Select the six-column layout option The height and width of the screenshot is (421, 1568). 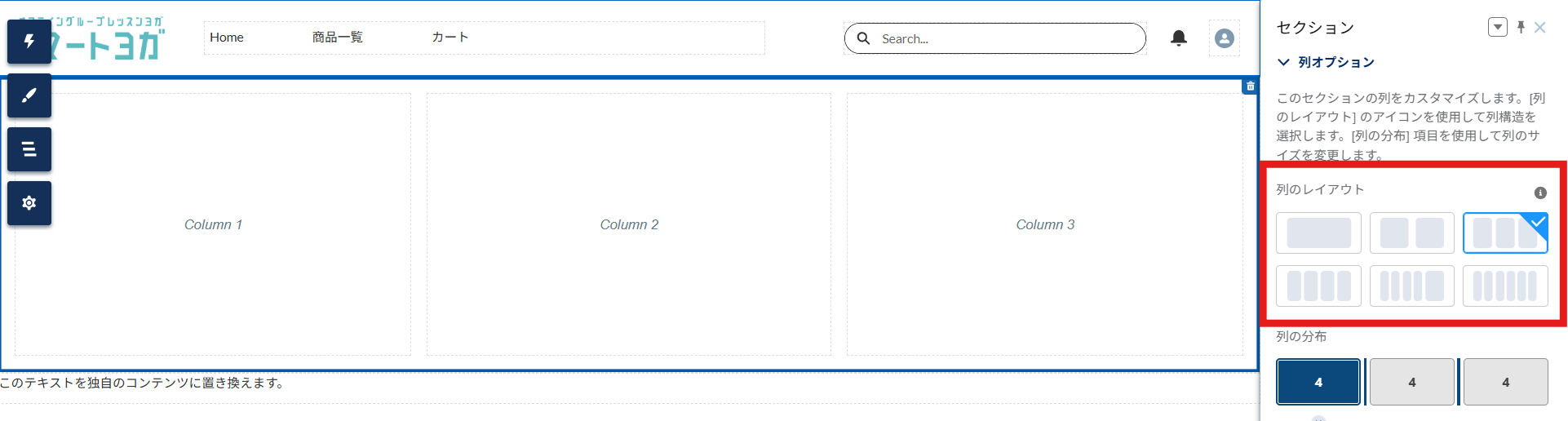tap(1505, 286)
